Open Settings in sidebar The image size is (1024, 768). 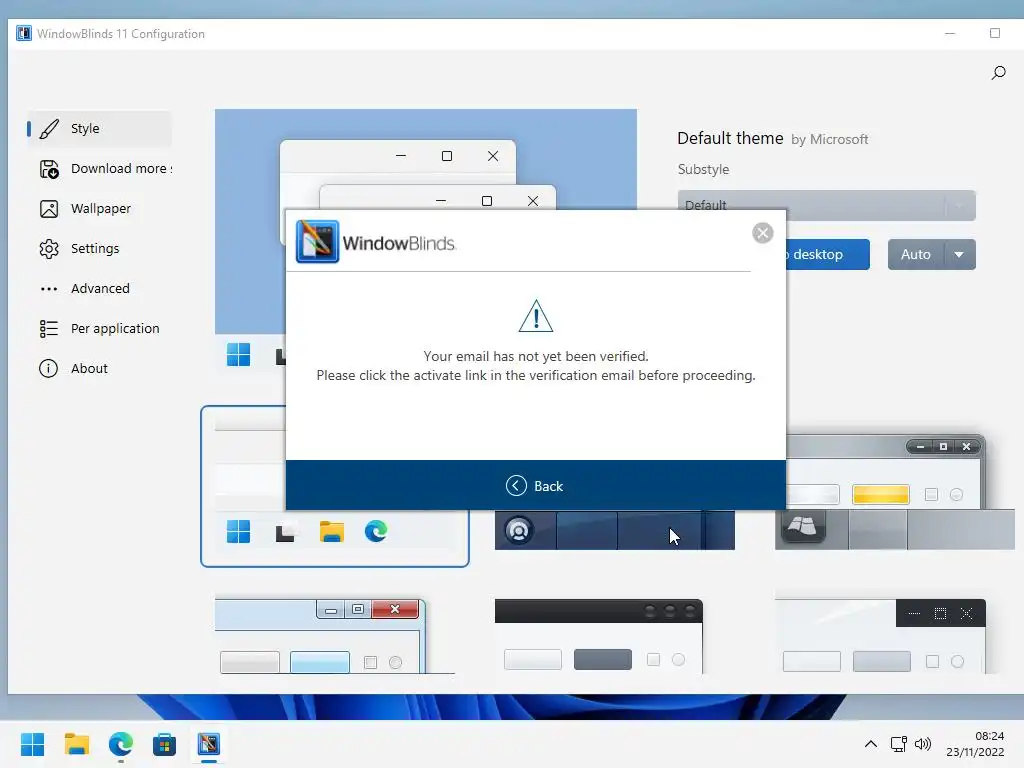[99, 248]
